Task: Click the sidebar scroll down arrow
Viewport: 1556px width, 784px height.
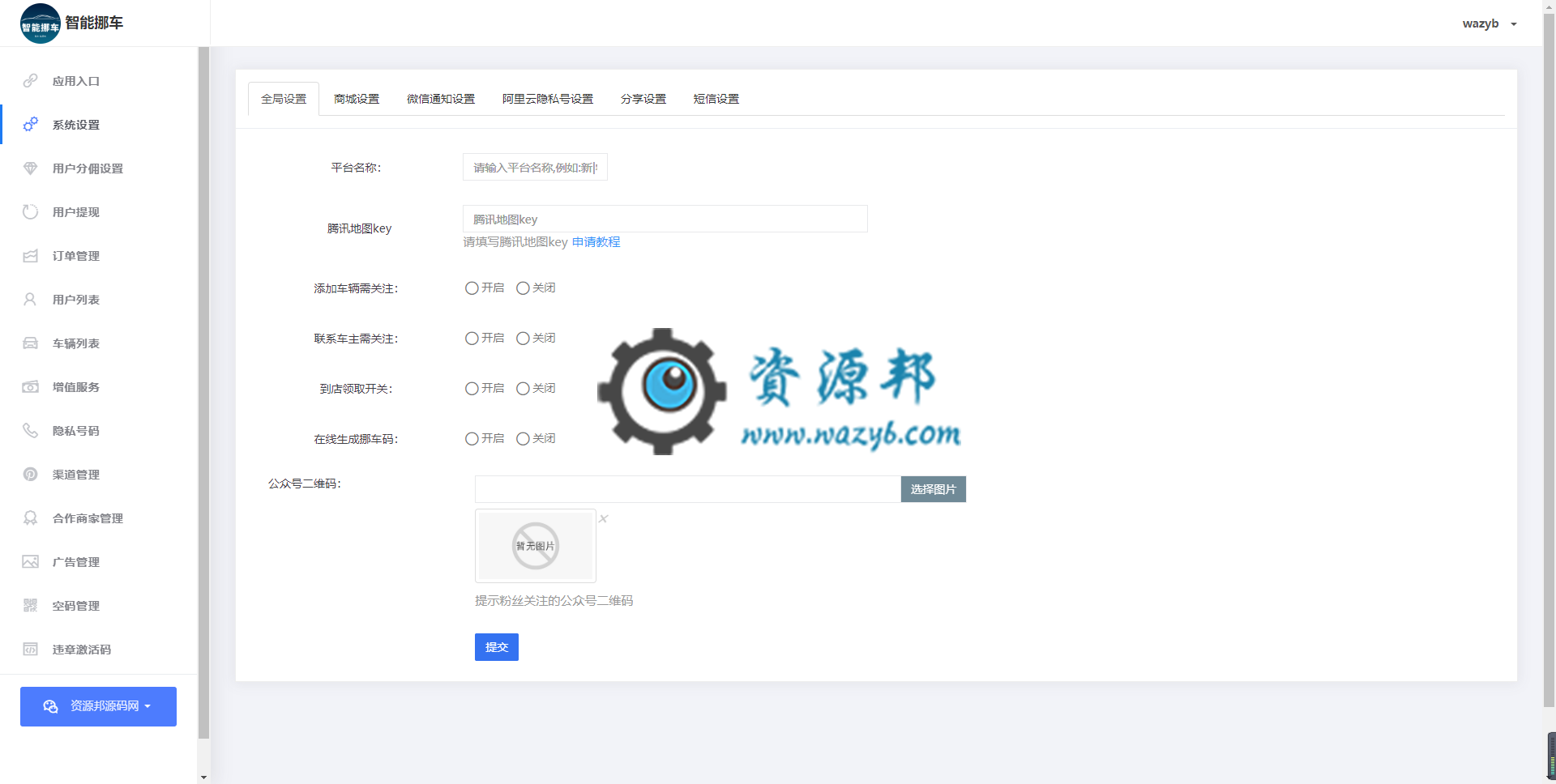Action: tap(203, 778)
